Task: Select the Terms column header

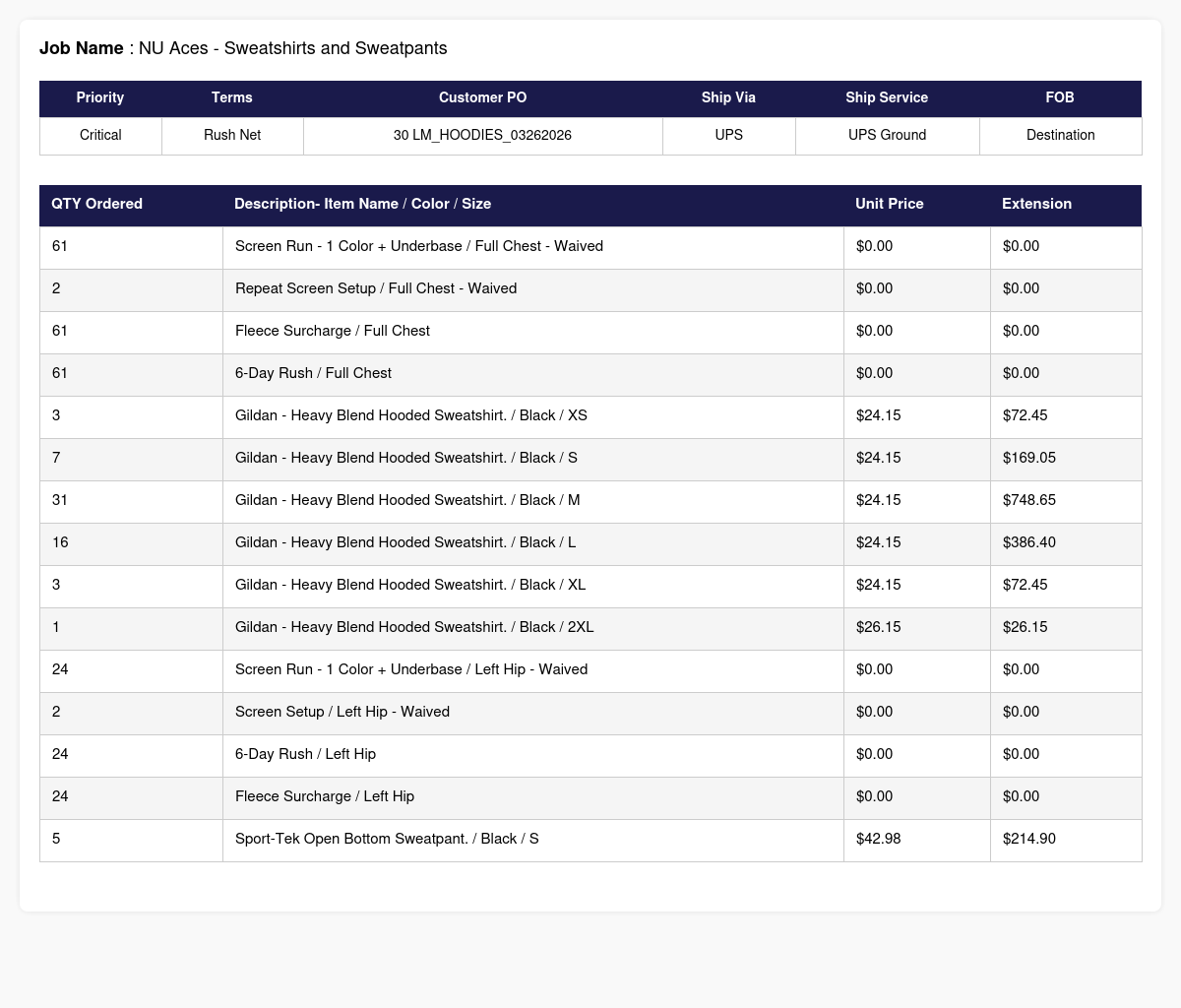Action: point(232,97)
